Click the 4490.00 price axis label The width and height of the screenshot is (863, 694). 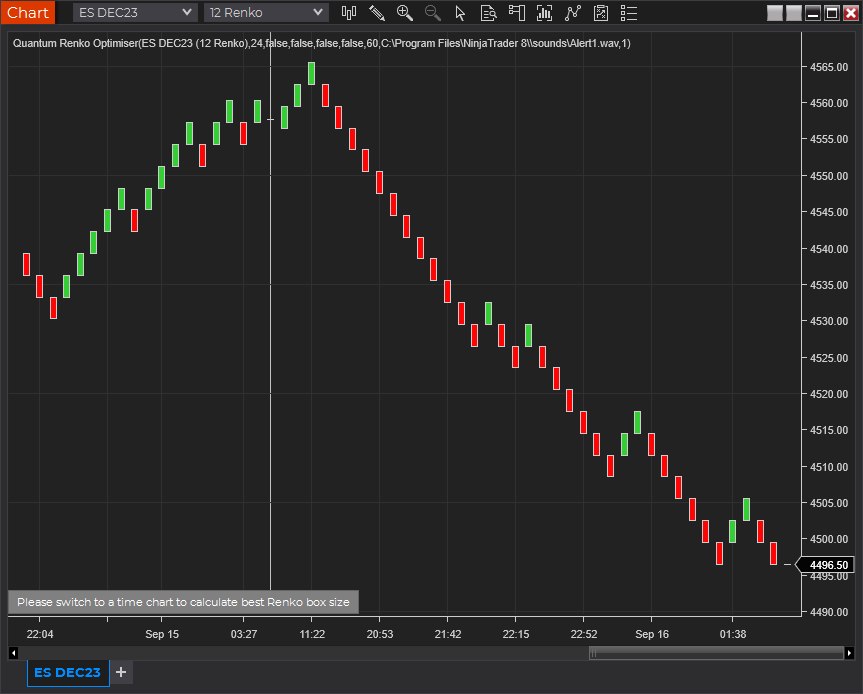click(x=829, y=612)
